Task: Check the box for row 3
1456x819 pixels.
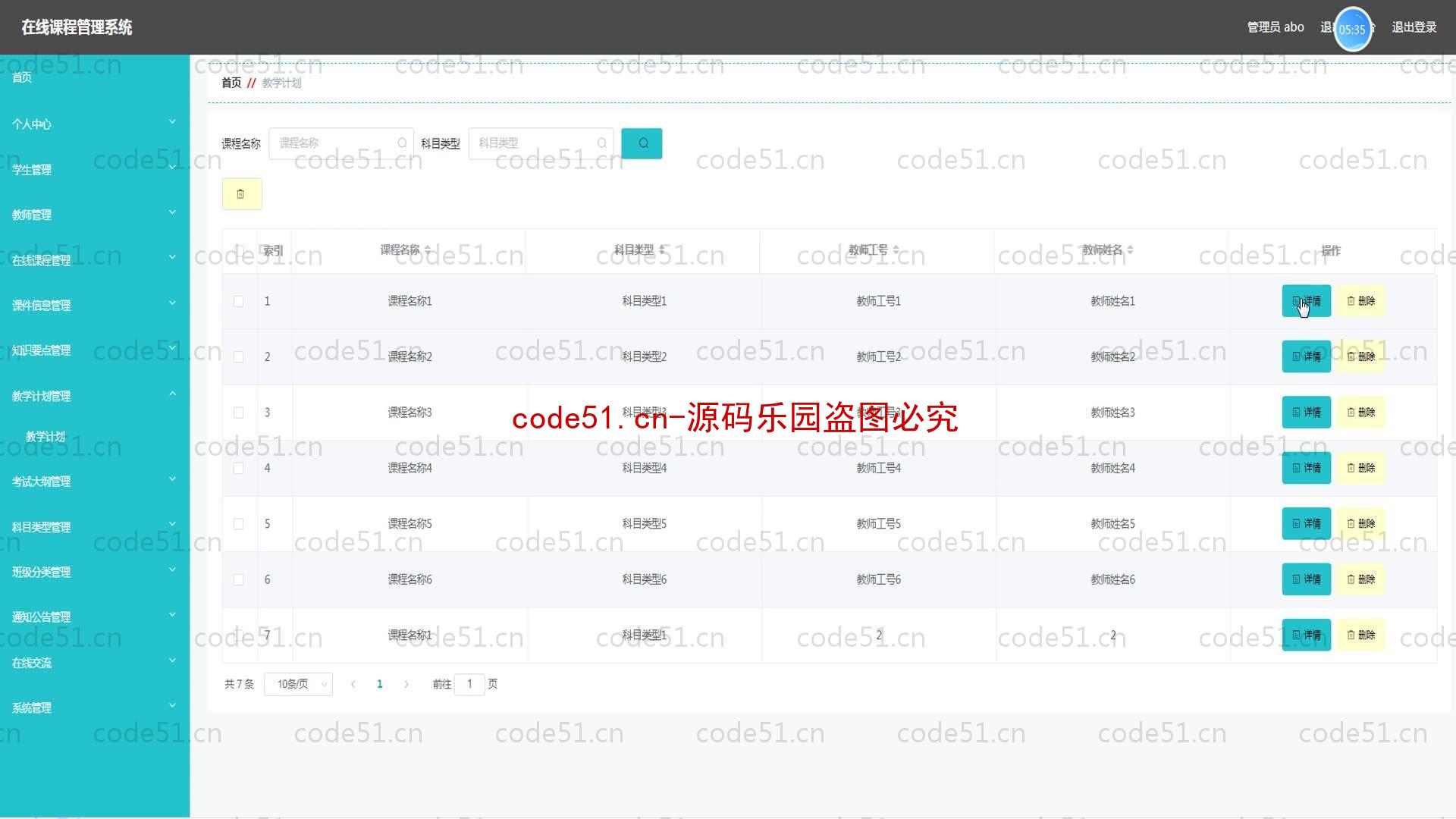Action: pos(238,413)
